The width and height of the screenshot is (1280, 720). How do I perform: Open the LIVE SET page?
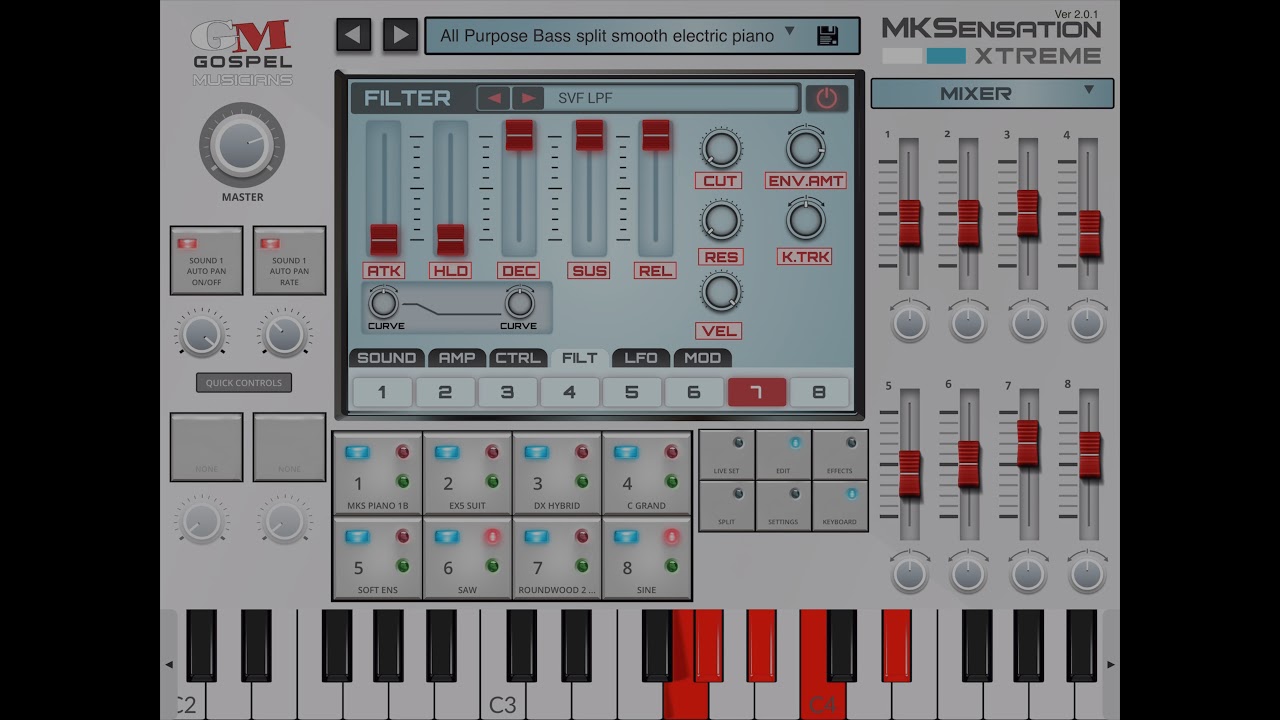[x=727, y=455]
